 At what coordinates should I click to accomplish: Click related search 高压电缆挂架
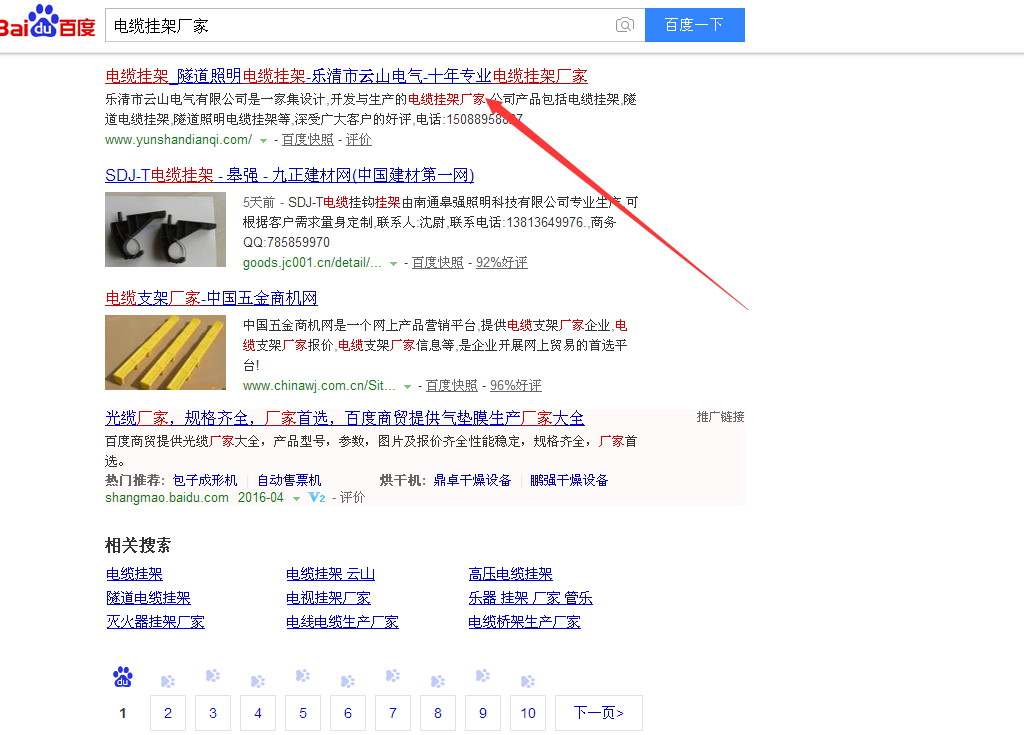511,574
